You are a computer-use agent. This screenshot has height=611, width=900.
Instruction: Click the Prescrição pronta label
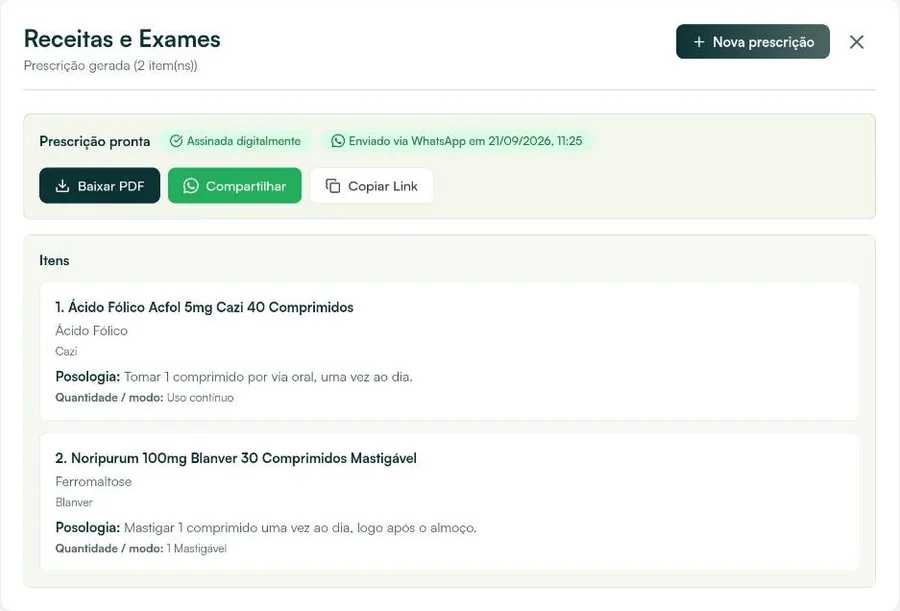point(95,141)
